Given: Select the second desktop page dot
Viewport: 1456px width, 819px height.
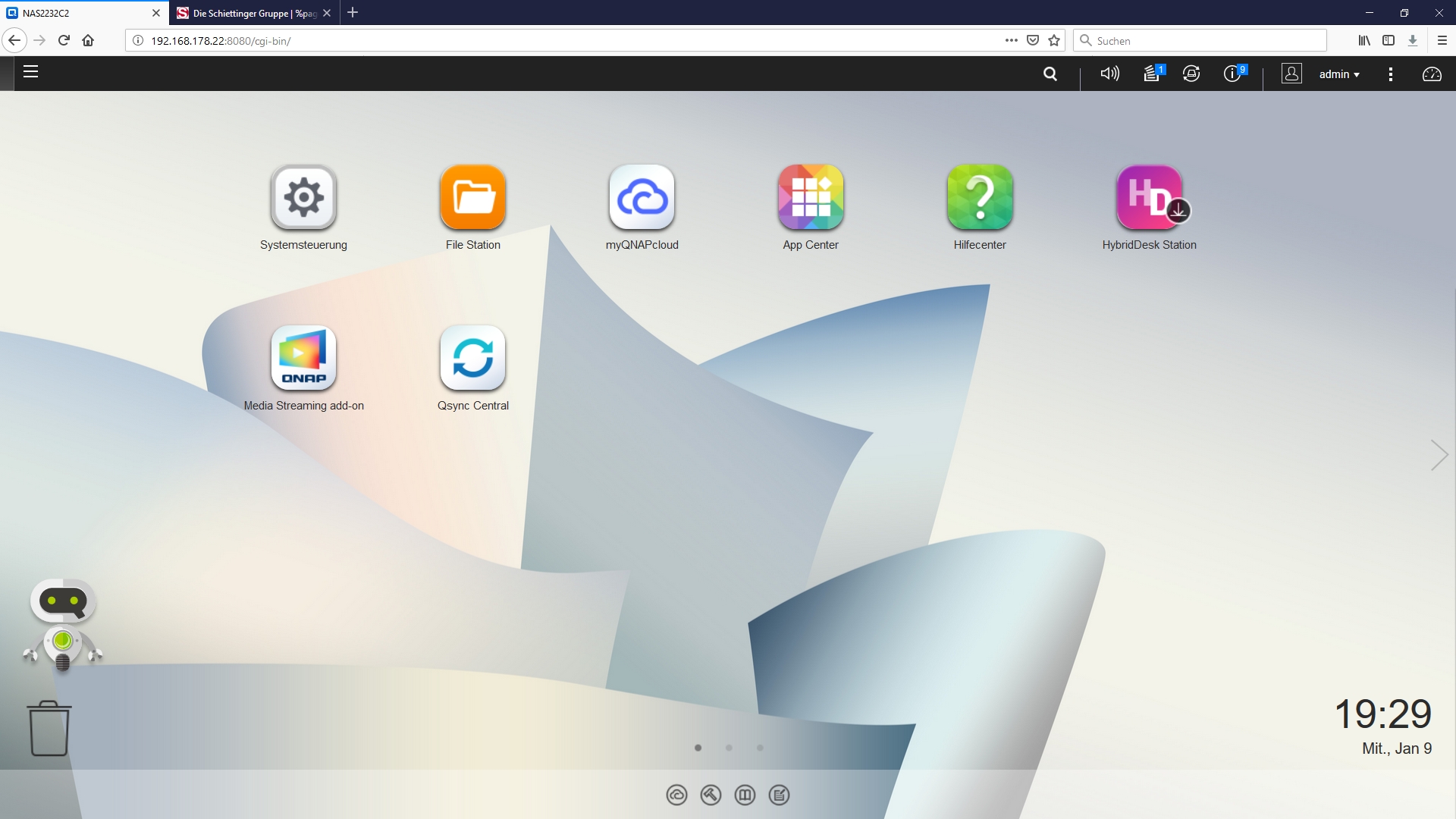Looking at the screenshot, I should tap(729, 748).
